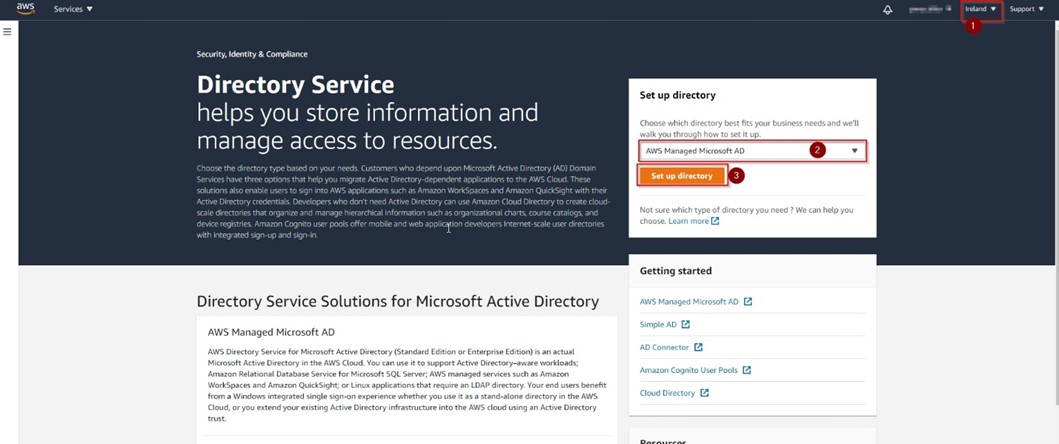Viewport: 1059px width, 444px height.
Task: Open the AD Connector link
Action: [664, 347]
